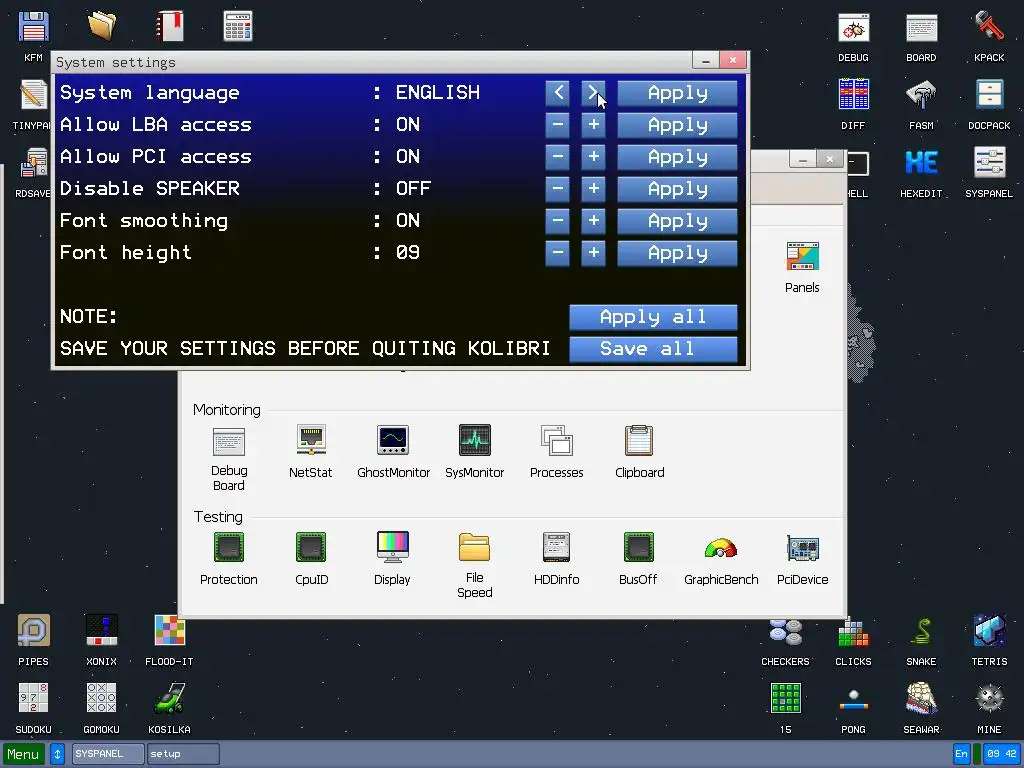Open the DEBUG desktop icon
Screen dimensions: 1024x768
853,29
